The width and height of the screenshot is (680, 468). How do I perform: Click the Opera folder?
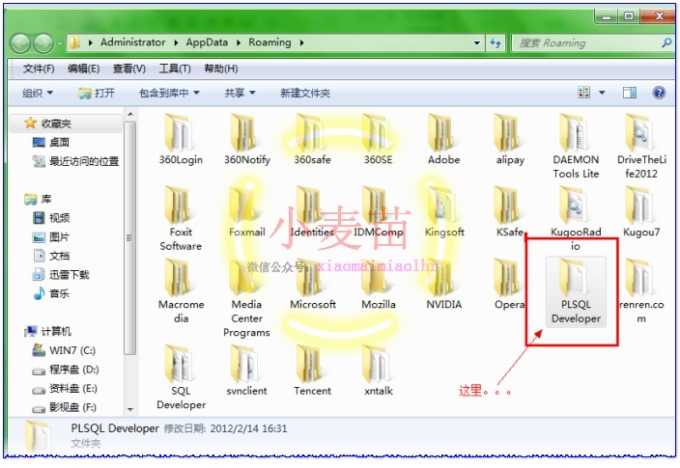click(510, 285)
